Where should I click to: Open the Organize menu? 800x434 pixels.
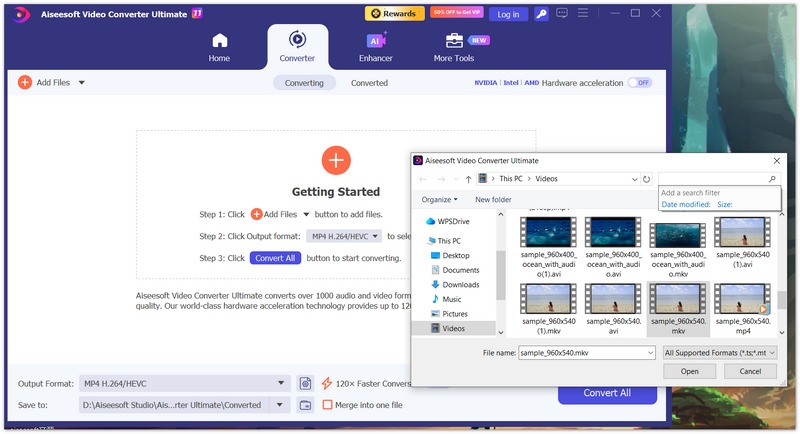pyautogui.click(x=439, y=199)
